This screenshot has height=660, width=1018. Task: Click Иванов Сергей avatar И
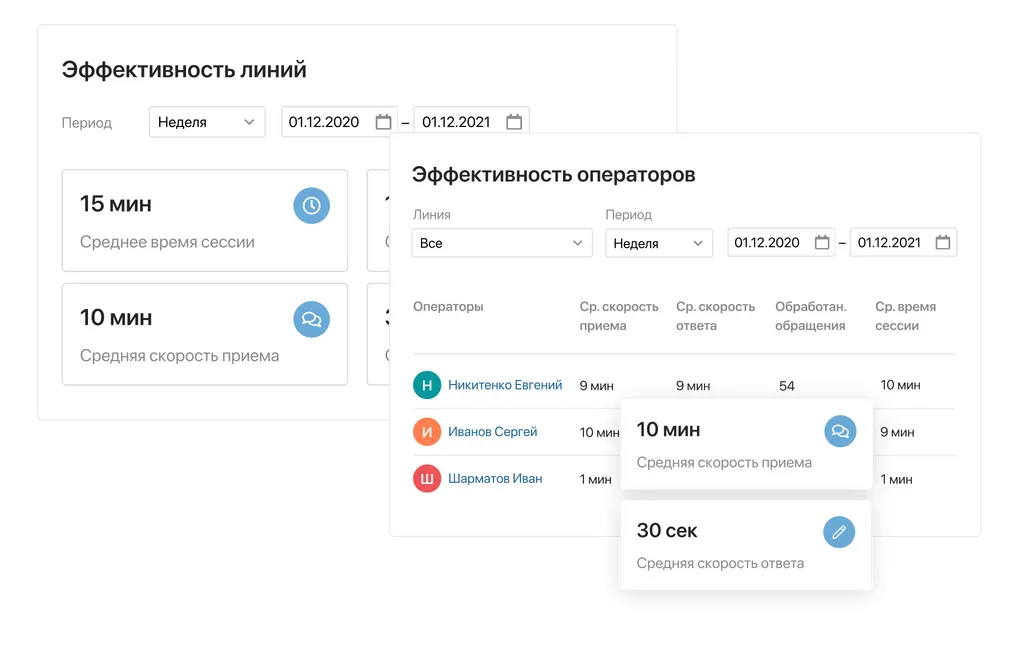pos(427,432)
